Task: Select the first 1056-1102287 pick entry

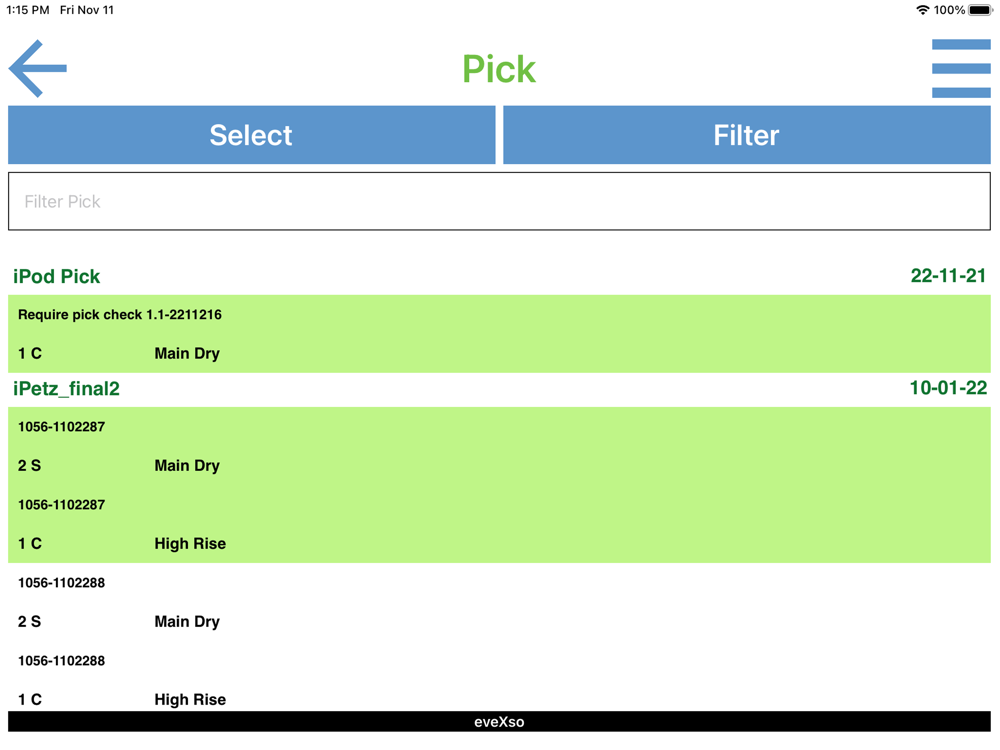Action: tap(62, 427)
